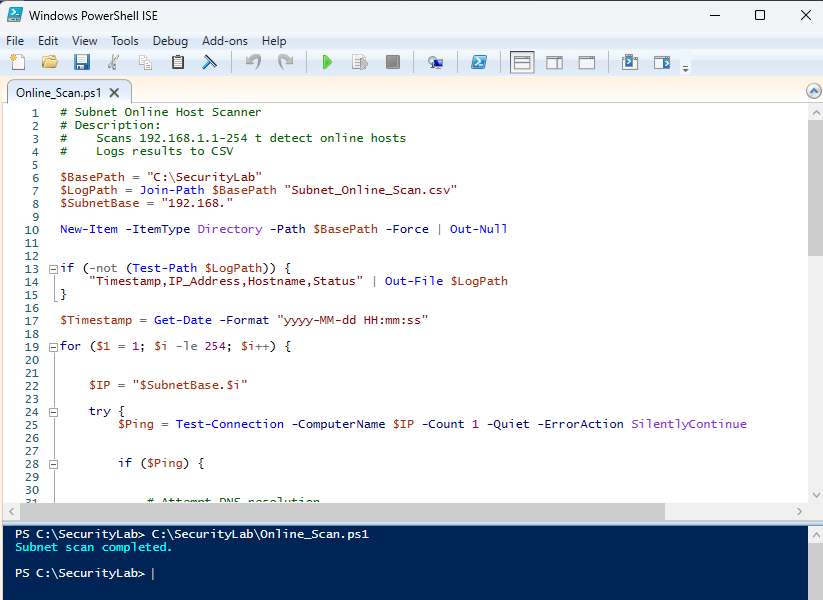Collapse the if Test-Path block on line 13
823x600 pixels.
[52, 268]
